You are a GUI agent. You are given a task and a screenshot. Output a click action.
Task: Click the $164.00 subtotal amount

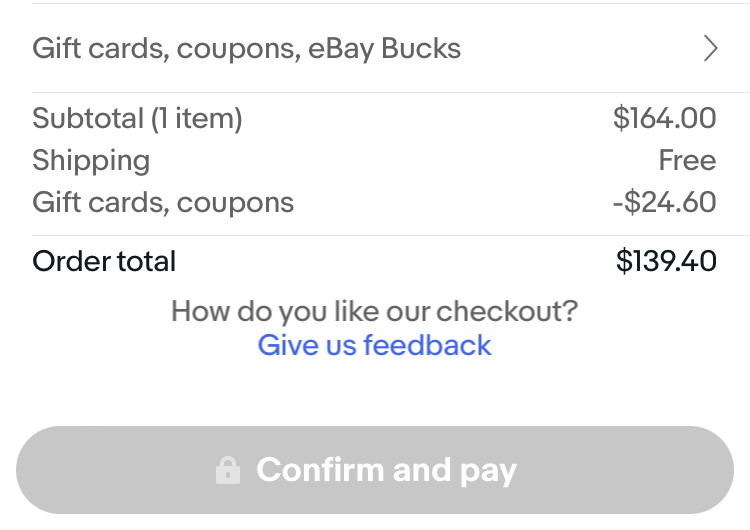[664, 118]
